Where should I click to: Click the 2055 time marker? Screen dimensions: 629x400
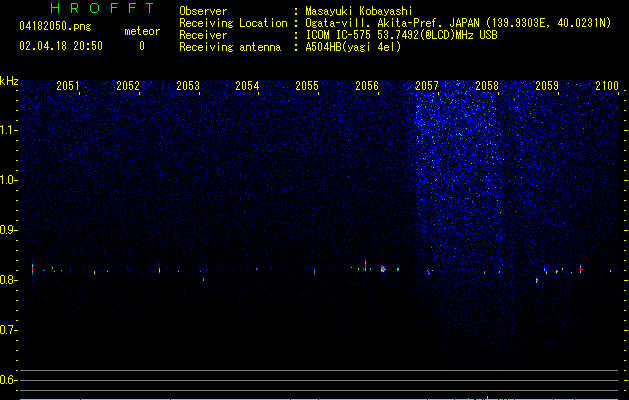307,85
